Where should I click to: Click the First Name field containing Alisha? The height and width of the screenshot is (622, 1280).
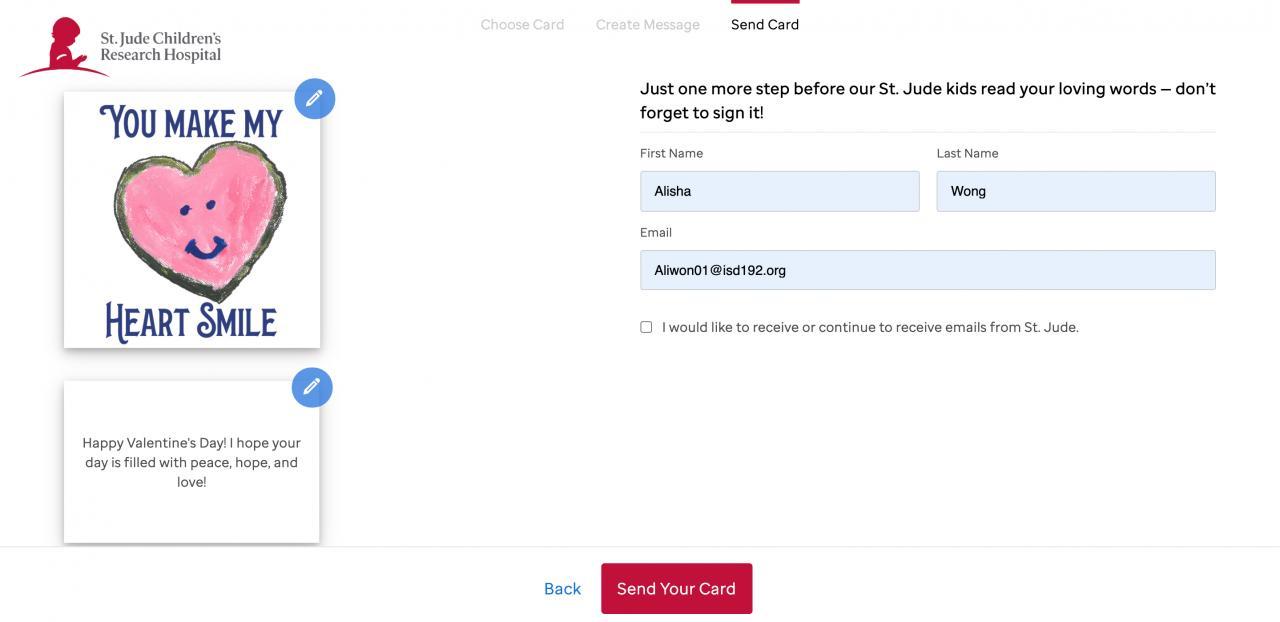point(779,191)
